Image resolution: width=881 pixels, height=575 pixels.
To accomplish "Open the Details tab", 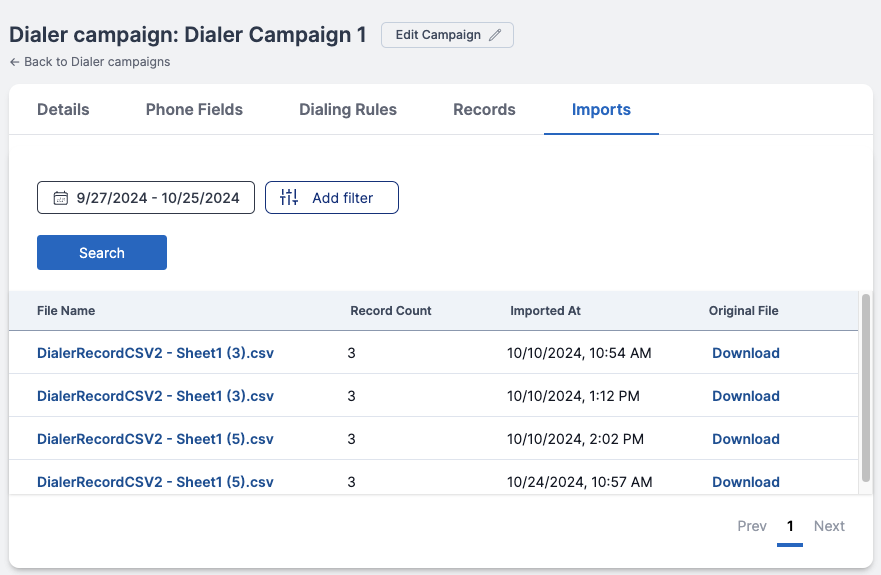I will [63, 110].
